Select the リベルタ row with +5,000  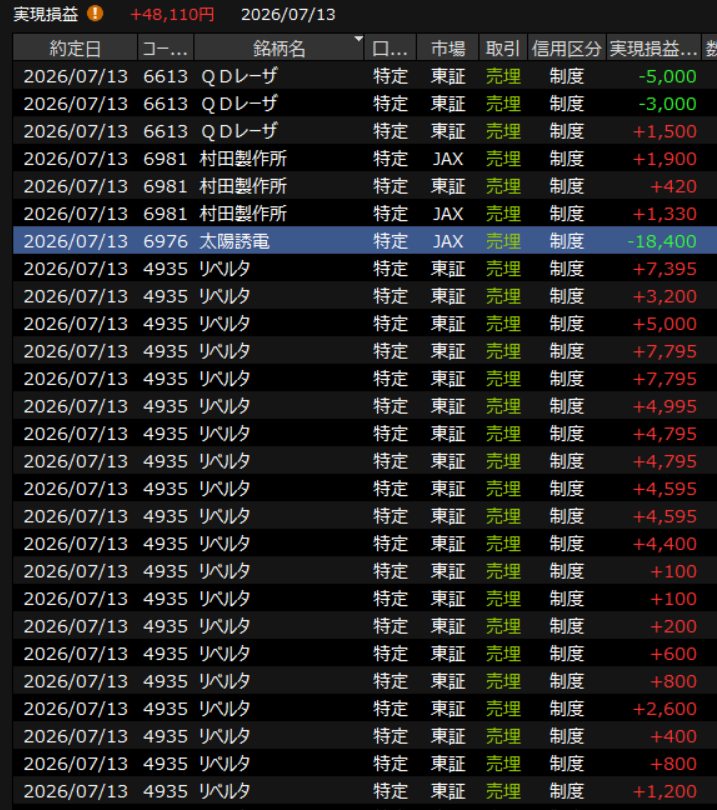coord(365,323)
